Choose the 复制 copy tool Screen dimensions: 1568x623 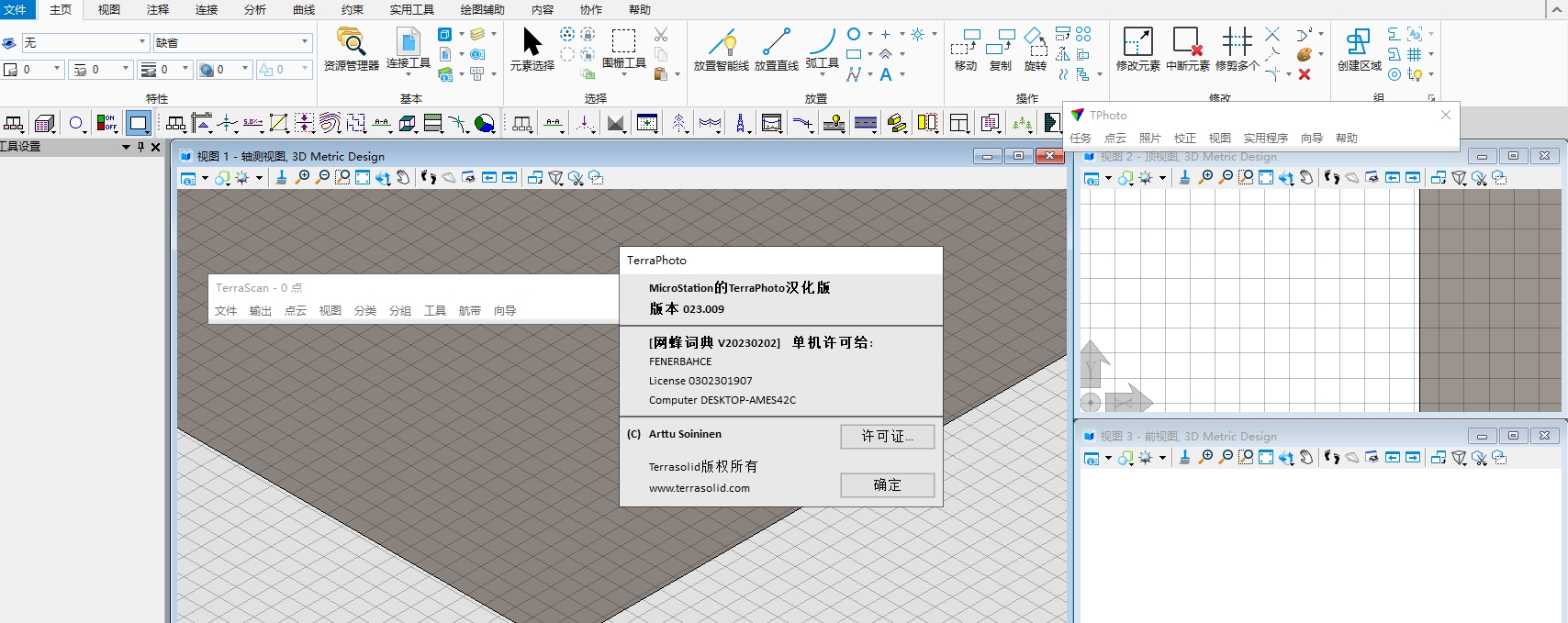pyautogui.click(x=1001, y=49)
